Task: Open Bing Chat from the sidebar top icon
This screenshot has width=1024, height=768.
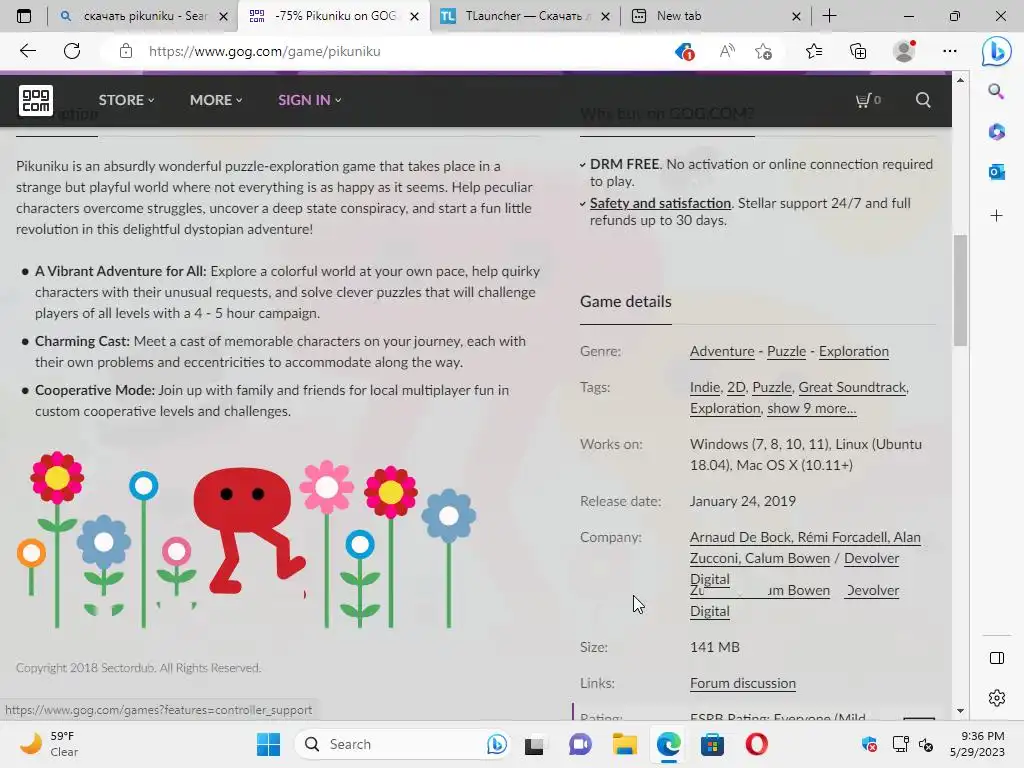Action: (997, 51)
